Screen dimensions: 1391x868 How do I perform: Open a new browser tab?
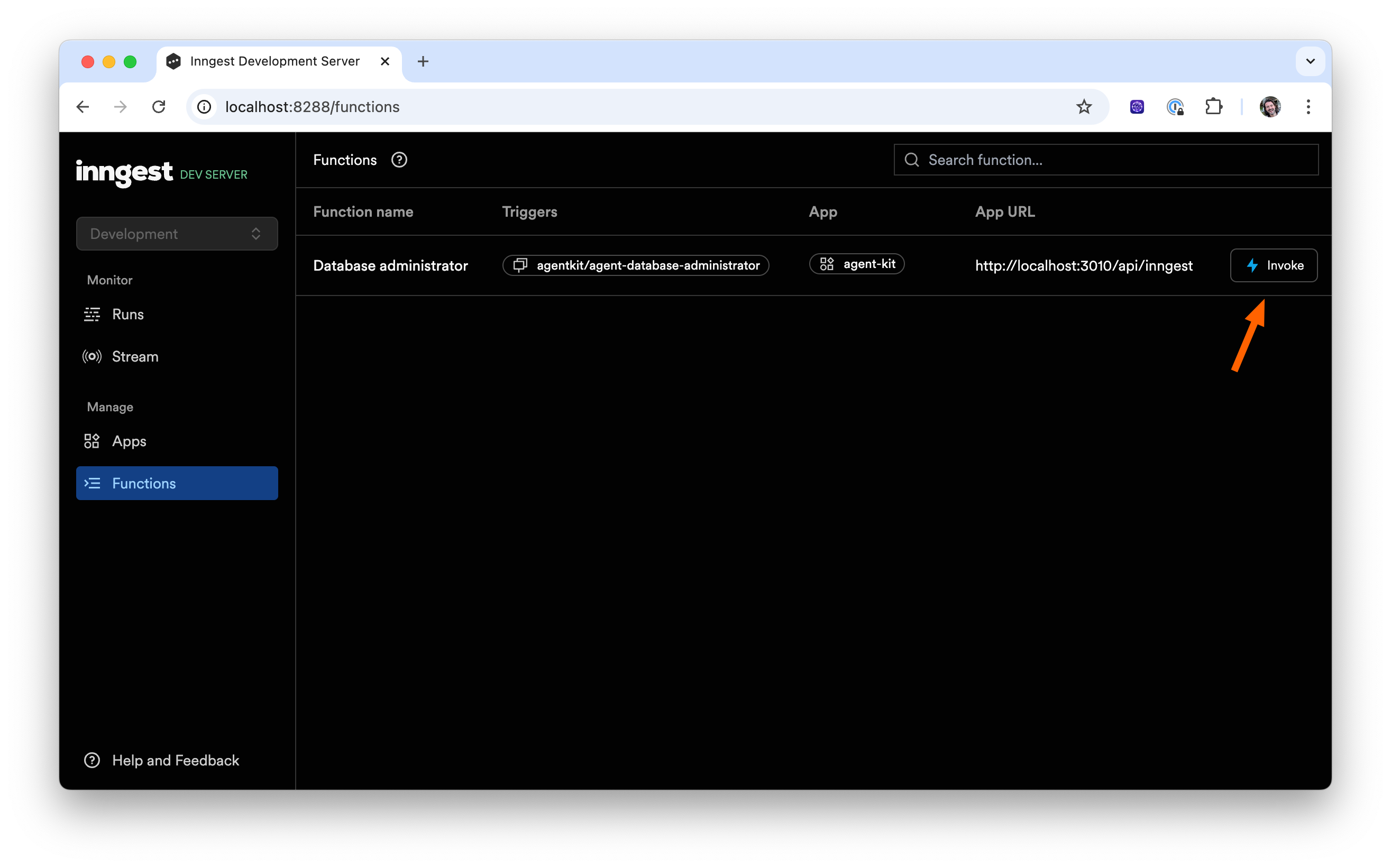click(x=423, y=61)
